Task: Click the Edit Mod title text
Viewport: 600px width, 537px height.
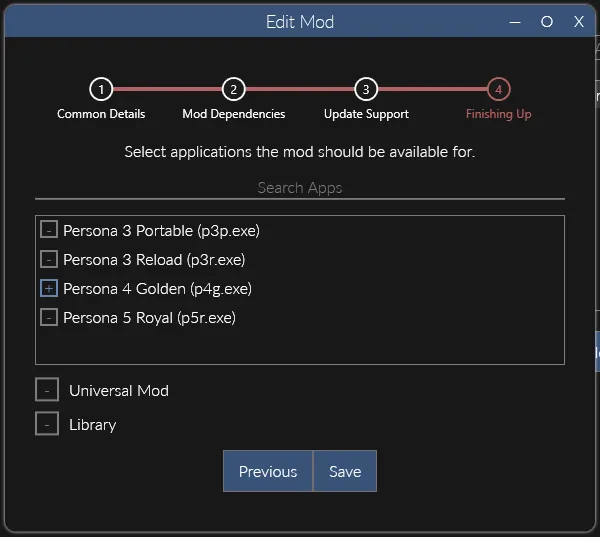Action: tap(300, 22)
